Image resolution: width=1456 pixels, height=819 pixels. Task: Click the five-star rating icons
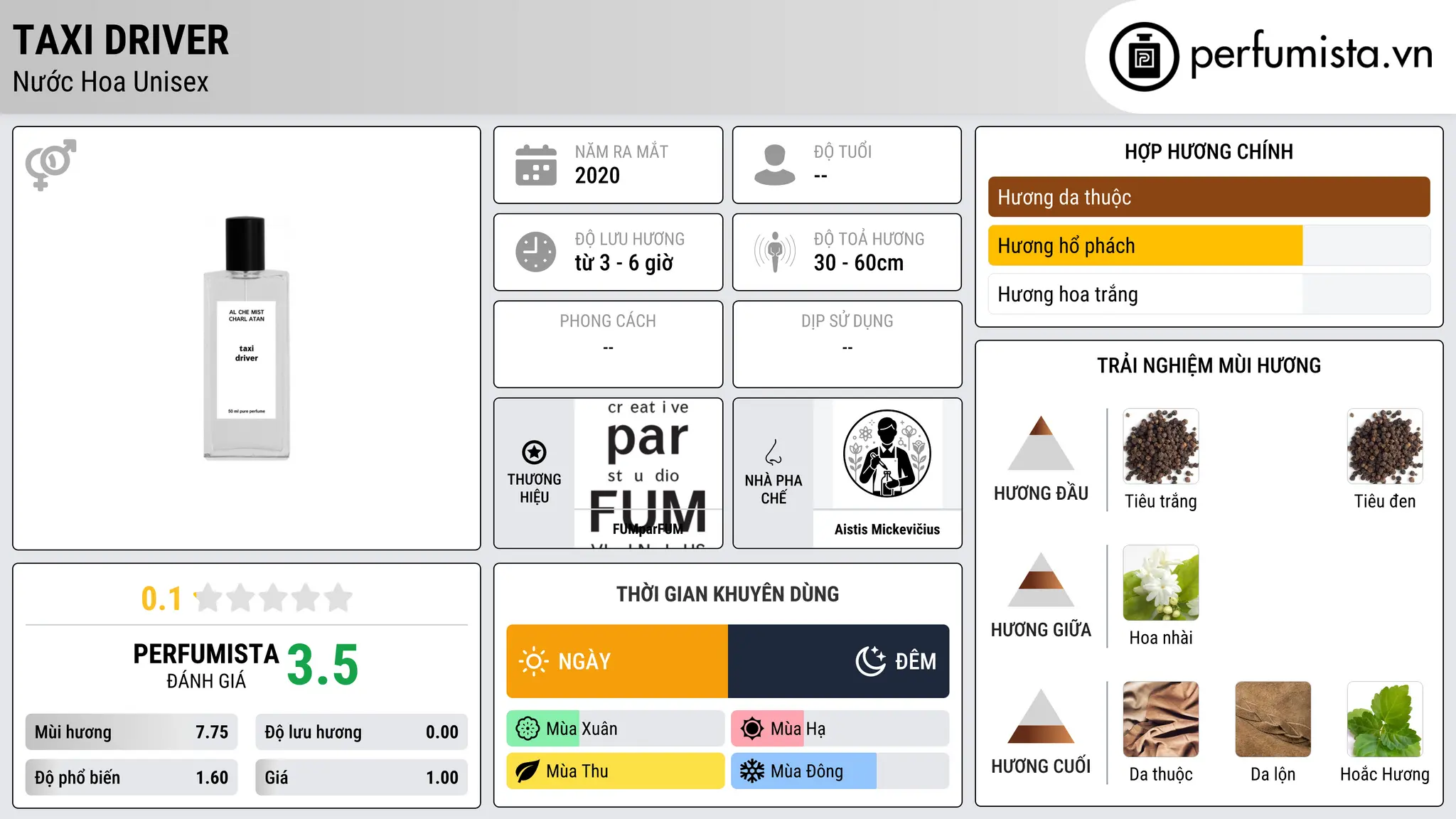point(273,598)
